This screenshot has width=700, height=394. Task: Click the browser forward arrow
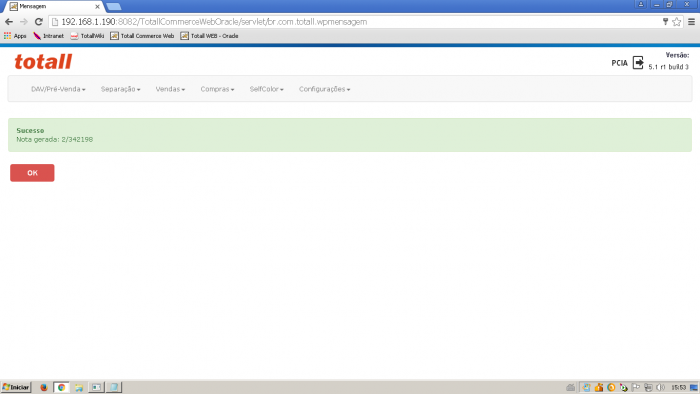point(24,22)
